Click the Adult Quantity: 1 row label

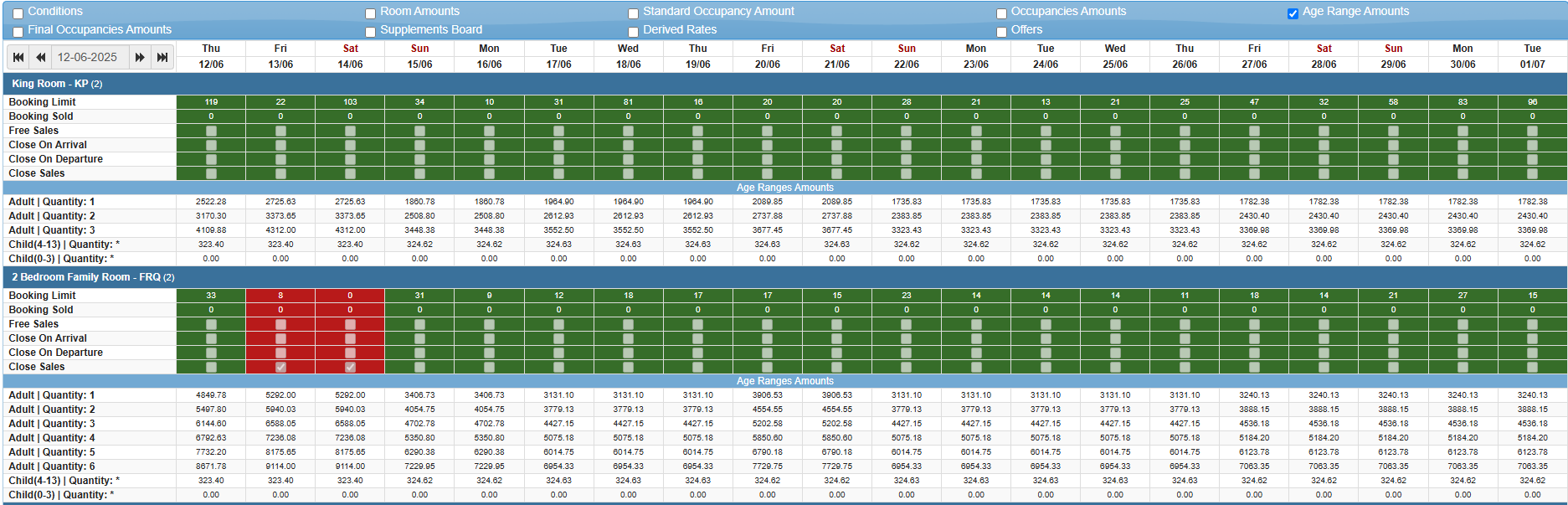point(50,201)
